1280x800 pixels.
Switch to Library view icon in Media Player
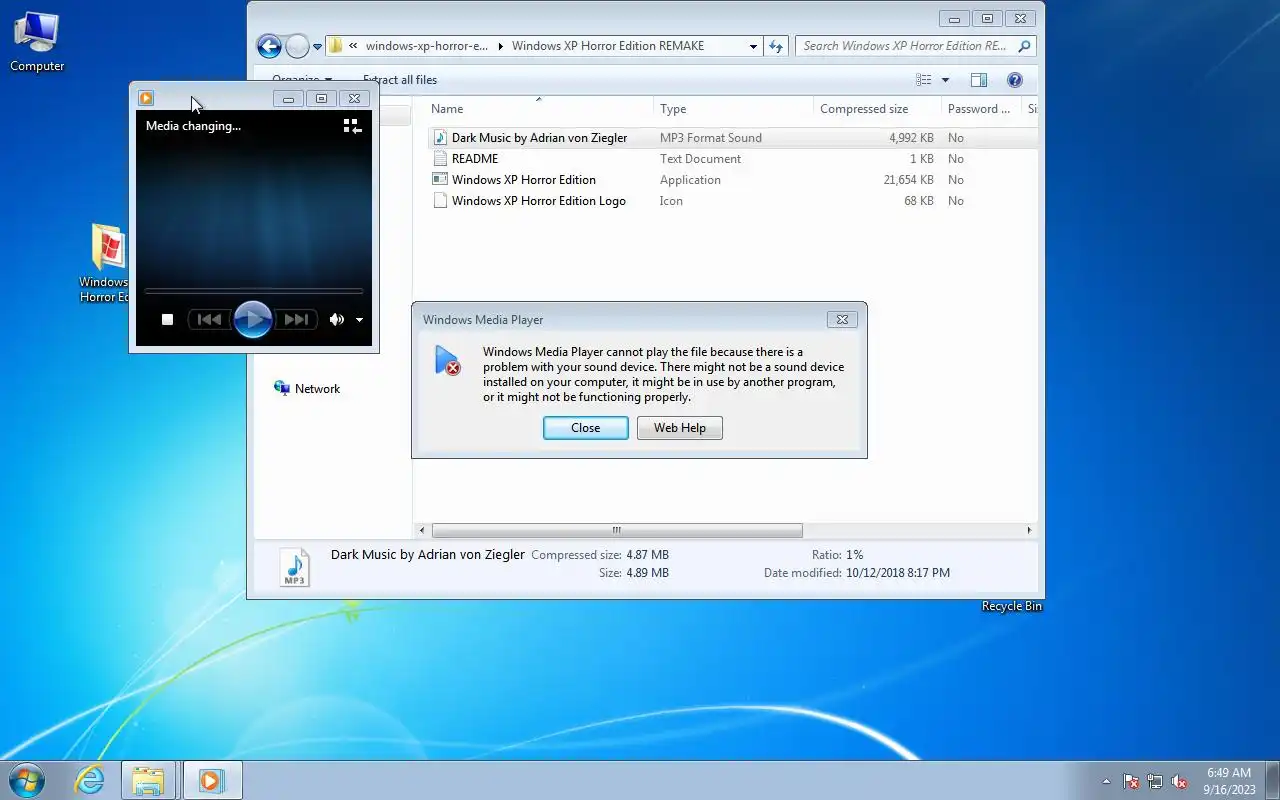(x=352, y=126)
